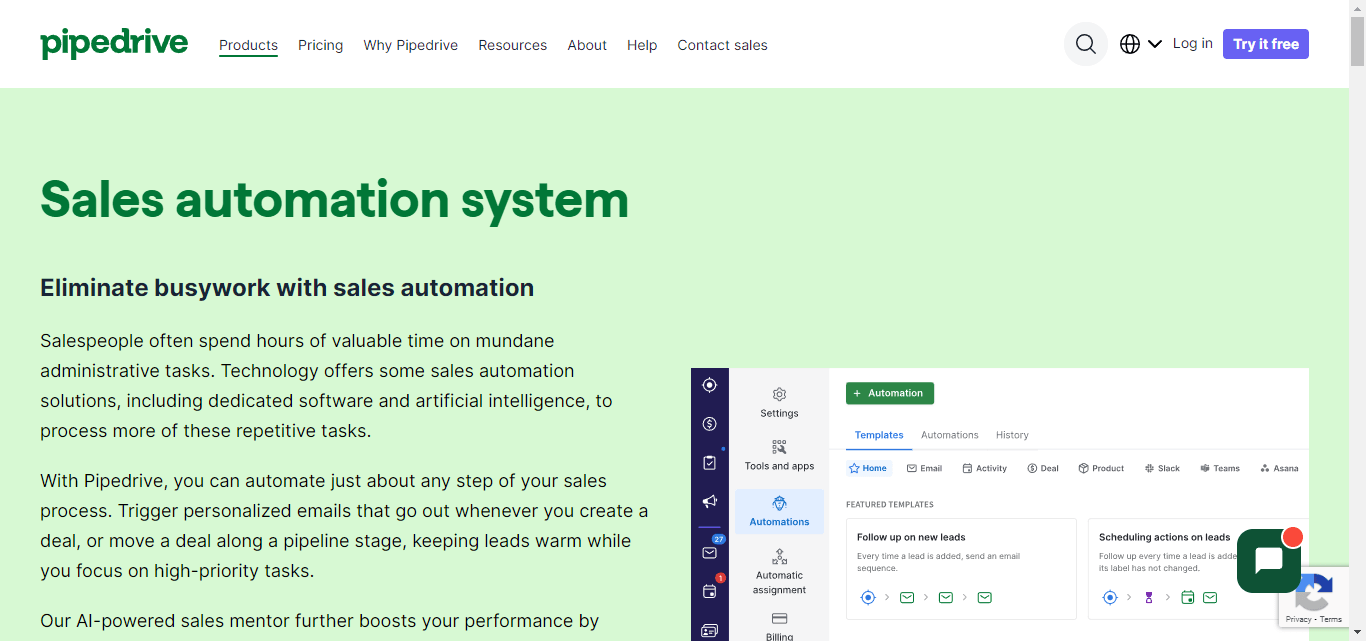The width and height of the screenshot is (1366, 641).
Task: Open the chat support widget
Action: click(1268, 561)
